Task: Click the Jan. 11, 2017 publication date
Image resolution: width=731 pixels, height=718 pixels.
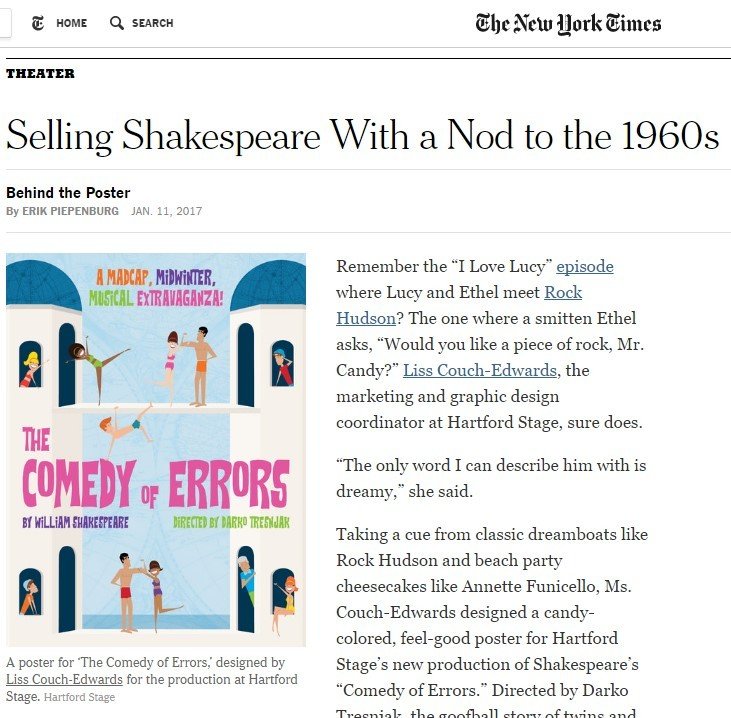Action: coord(167,211)
